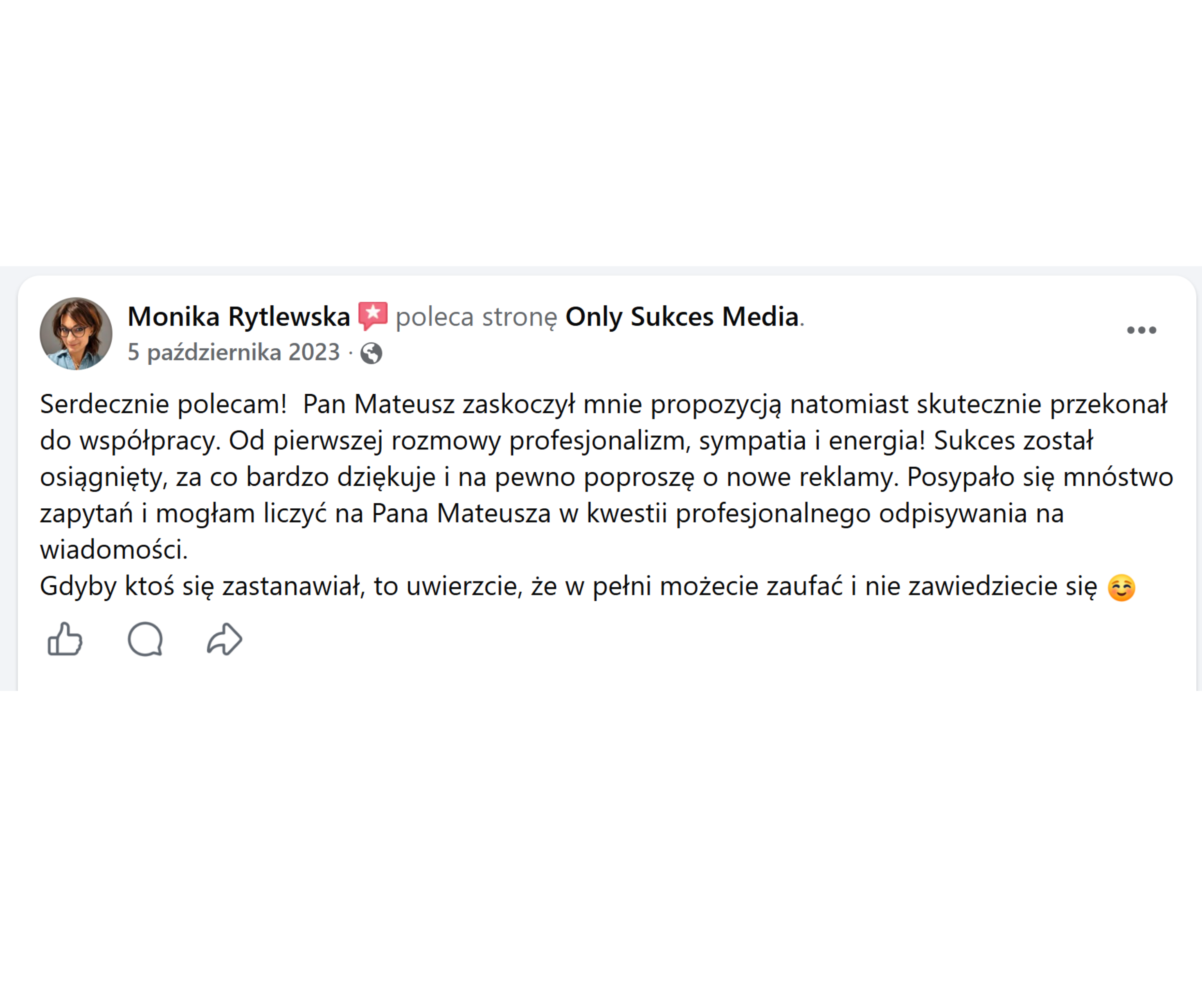Screen dimensions: 1202x1008
Task: Click the thumbs-up Like icon
Action: [x=65, y=639]
